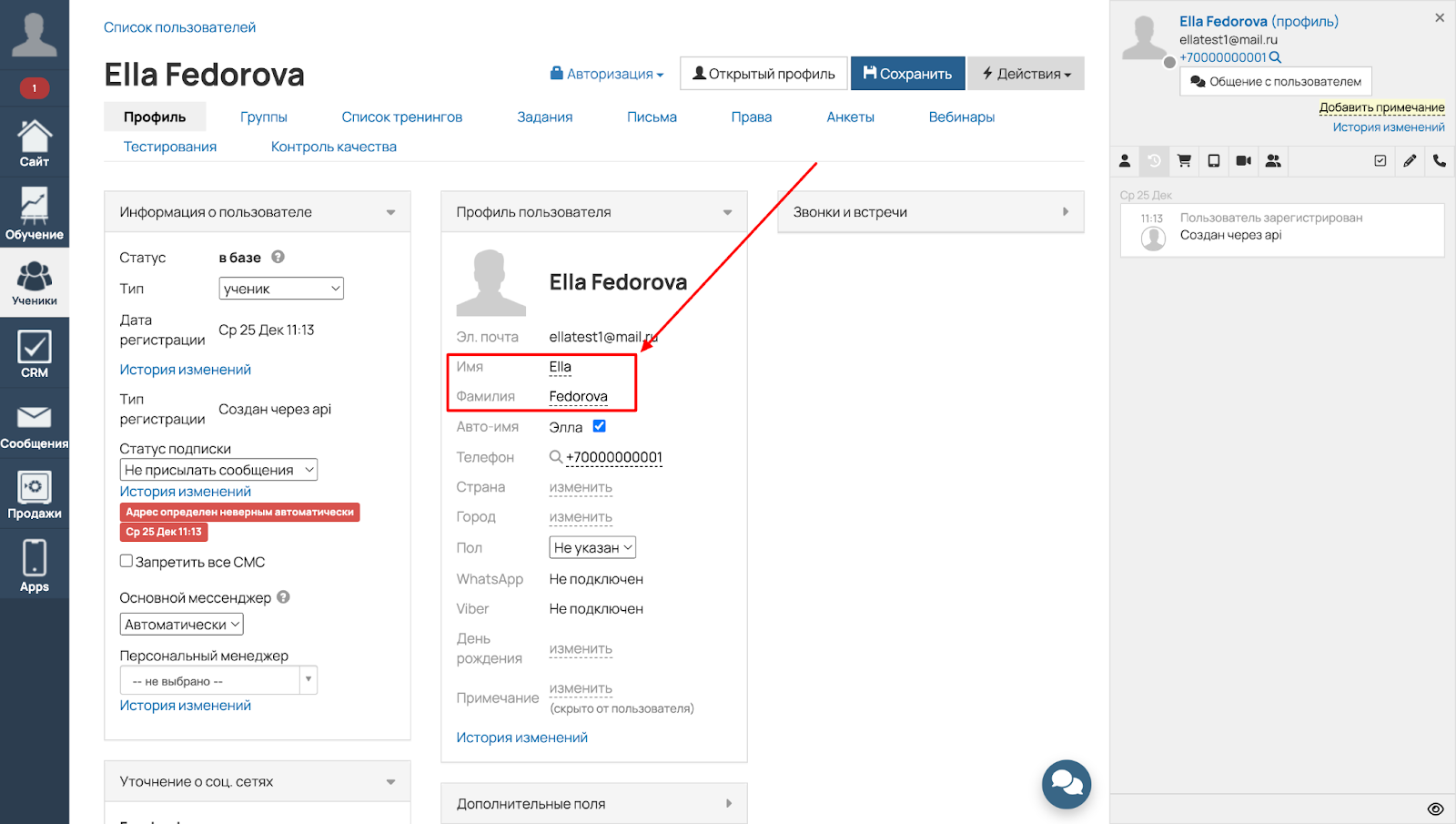
Task: Click the search icon next to Телефон
Action: point(556,457)
